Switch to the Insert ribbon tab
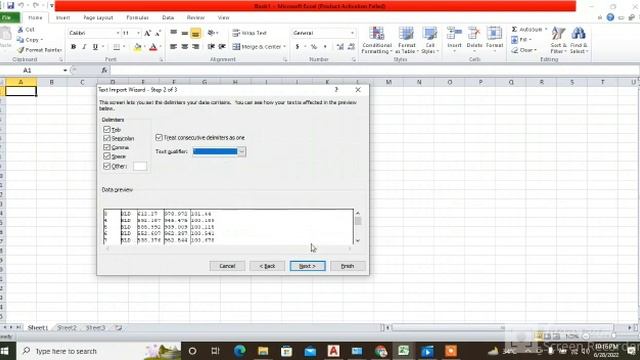 pos(63,18)
